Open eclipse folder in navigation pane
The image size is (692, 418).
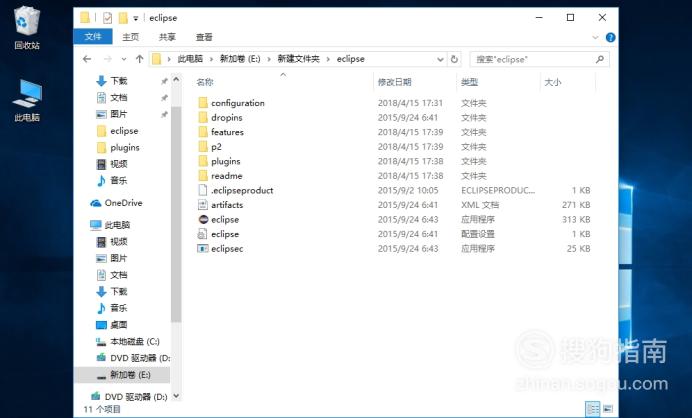(124, 131)
